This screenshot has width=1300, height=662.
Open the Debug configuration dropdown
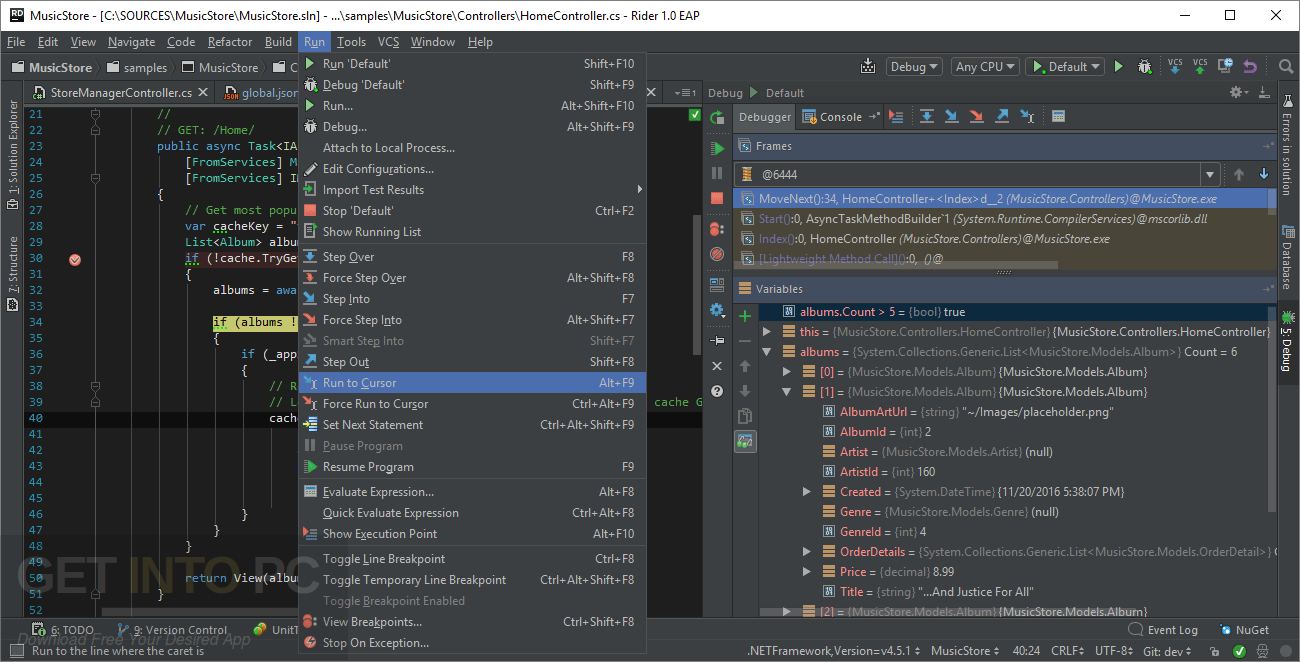coord(914,67)
